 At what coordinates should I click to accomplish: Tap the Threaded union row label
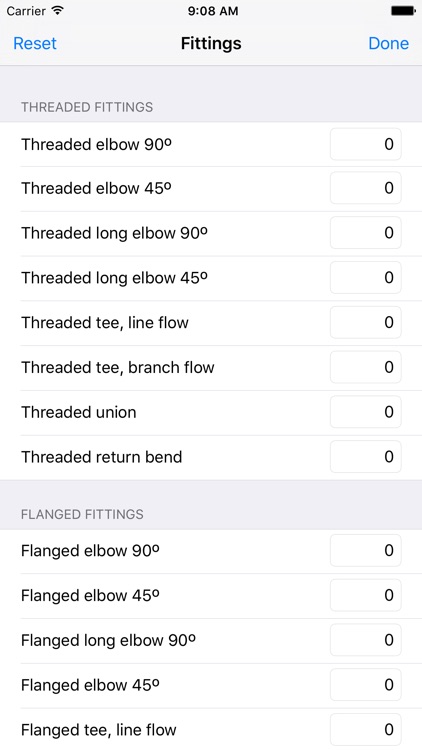coord(78,412)
